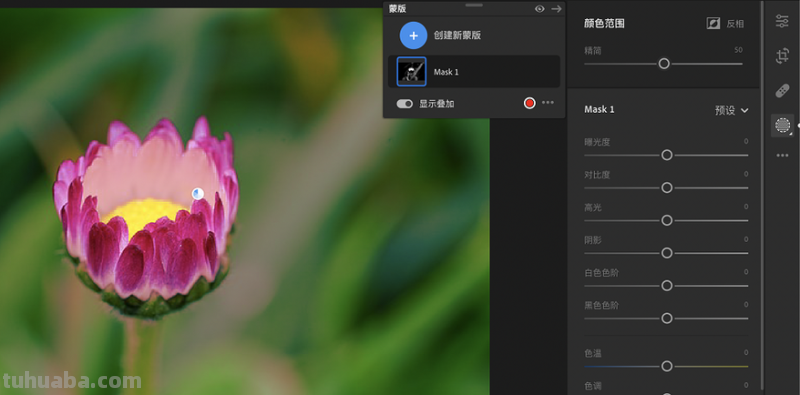The height and width of the screenshot is (395, 800).
Task: Select the Healing brush tool
Action: click(782, 91)
